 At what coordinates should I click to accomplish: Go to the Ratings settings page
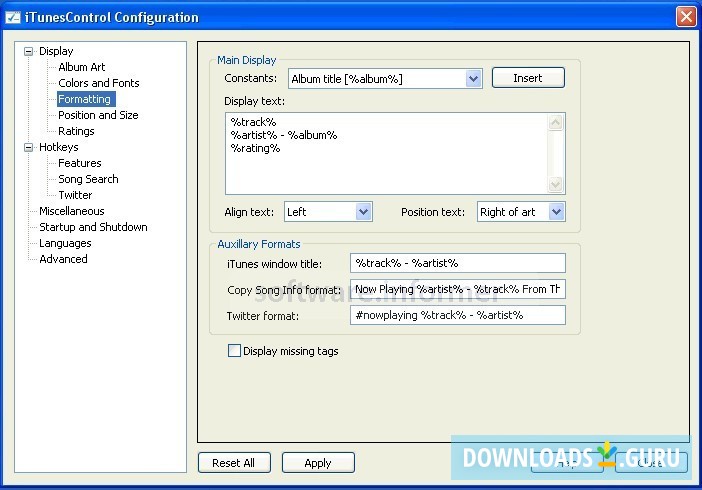[x=76, y=131]
